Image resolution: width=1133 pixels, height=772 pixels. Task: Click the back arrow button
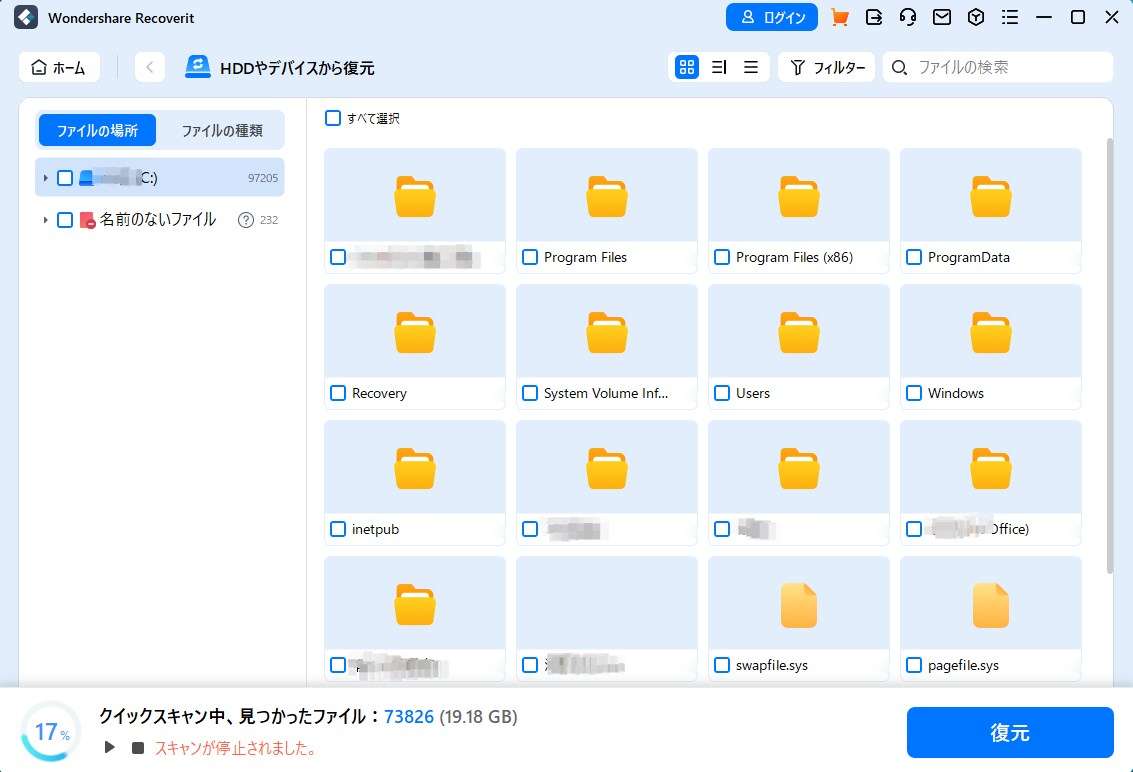pyautogui.click(x=150, y=67)
